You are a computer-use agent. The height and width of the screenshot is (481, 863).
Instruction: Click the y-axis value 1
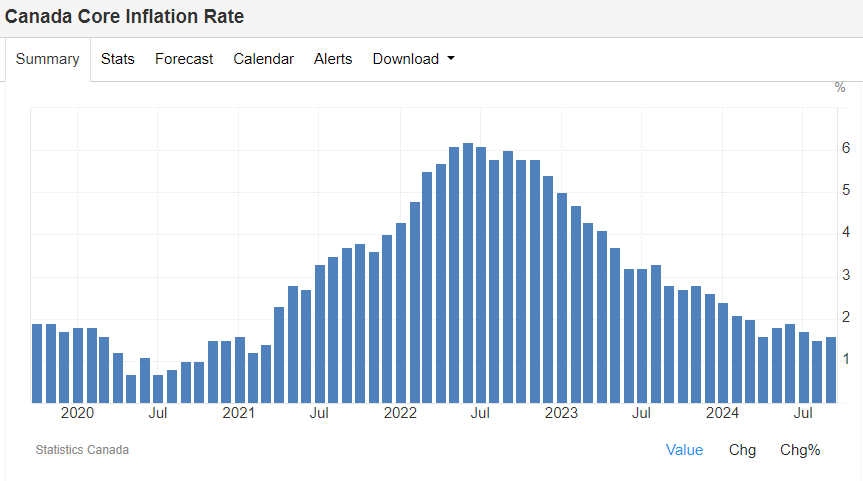coord(846,359)
